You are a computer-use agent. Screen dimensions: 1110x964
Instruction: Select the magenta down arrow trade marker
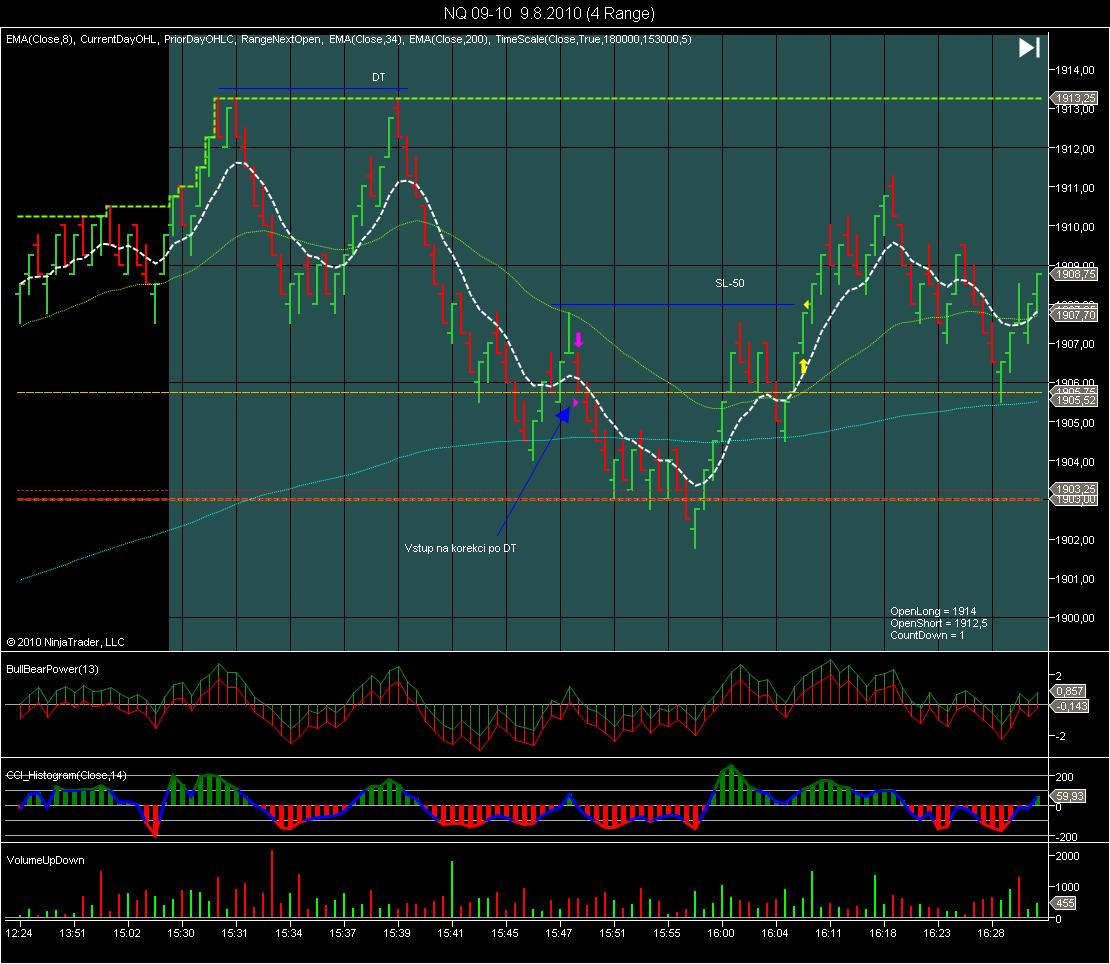point(578,340)
